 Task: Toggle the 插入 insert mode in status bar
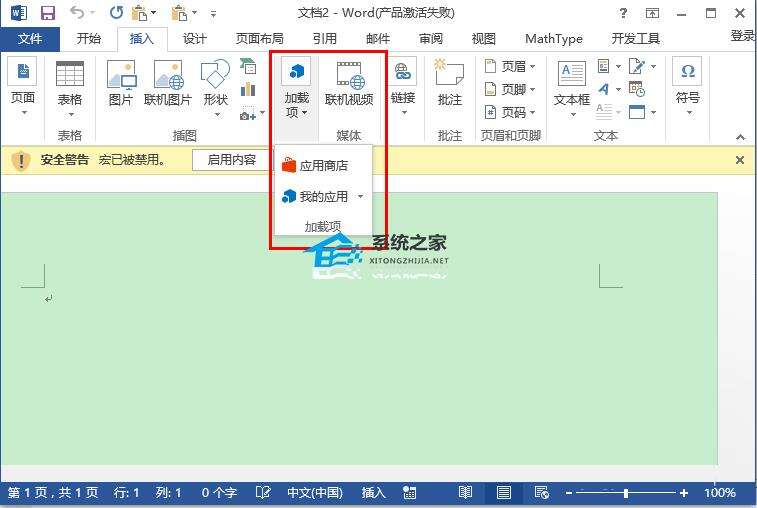373,493
